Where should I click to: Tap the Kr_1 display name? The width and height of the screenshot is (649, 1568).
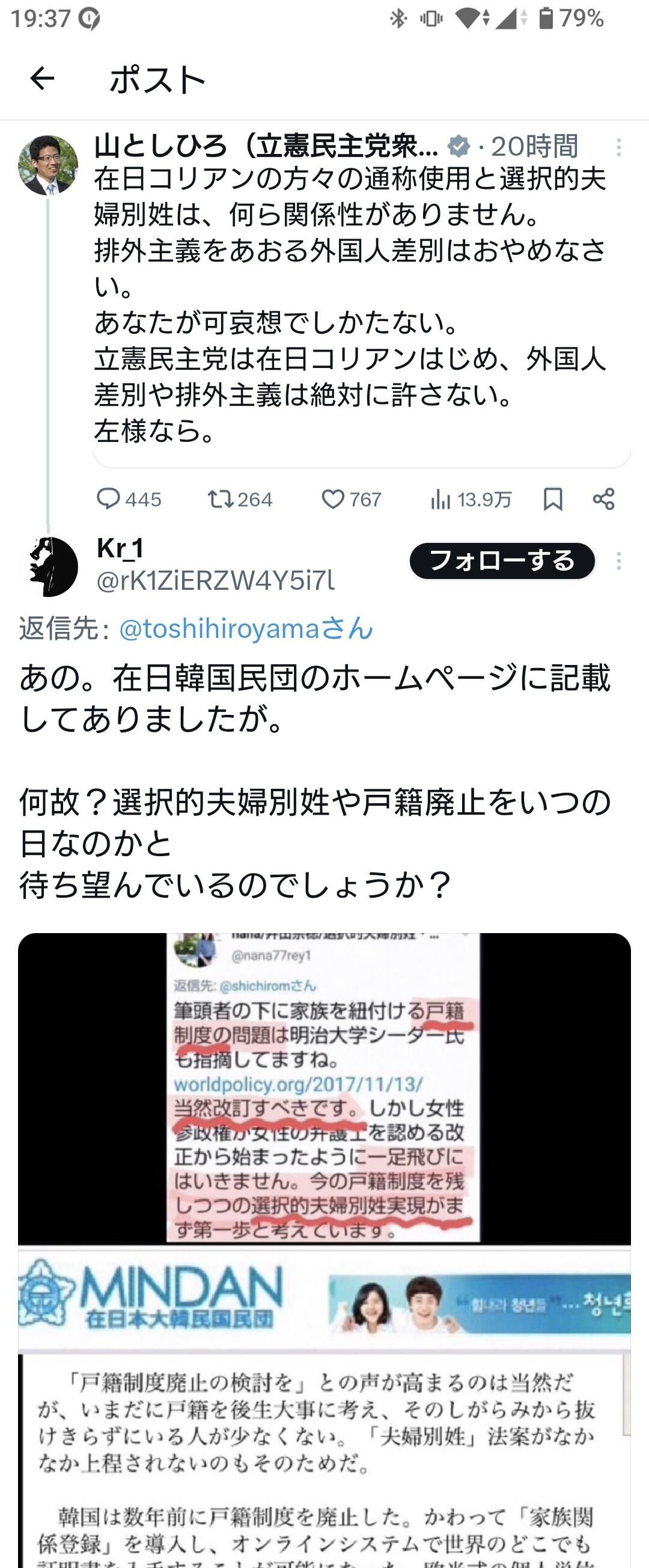point(120,548)
